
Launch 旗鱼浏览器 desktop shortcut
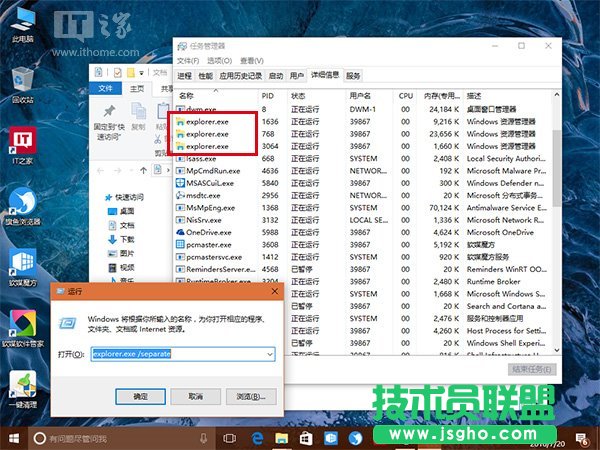23,206
